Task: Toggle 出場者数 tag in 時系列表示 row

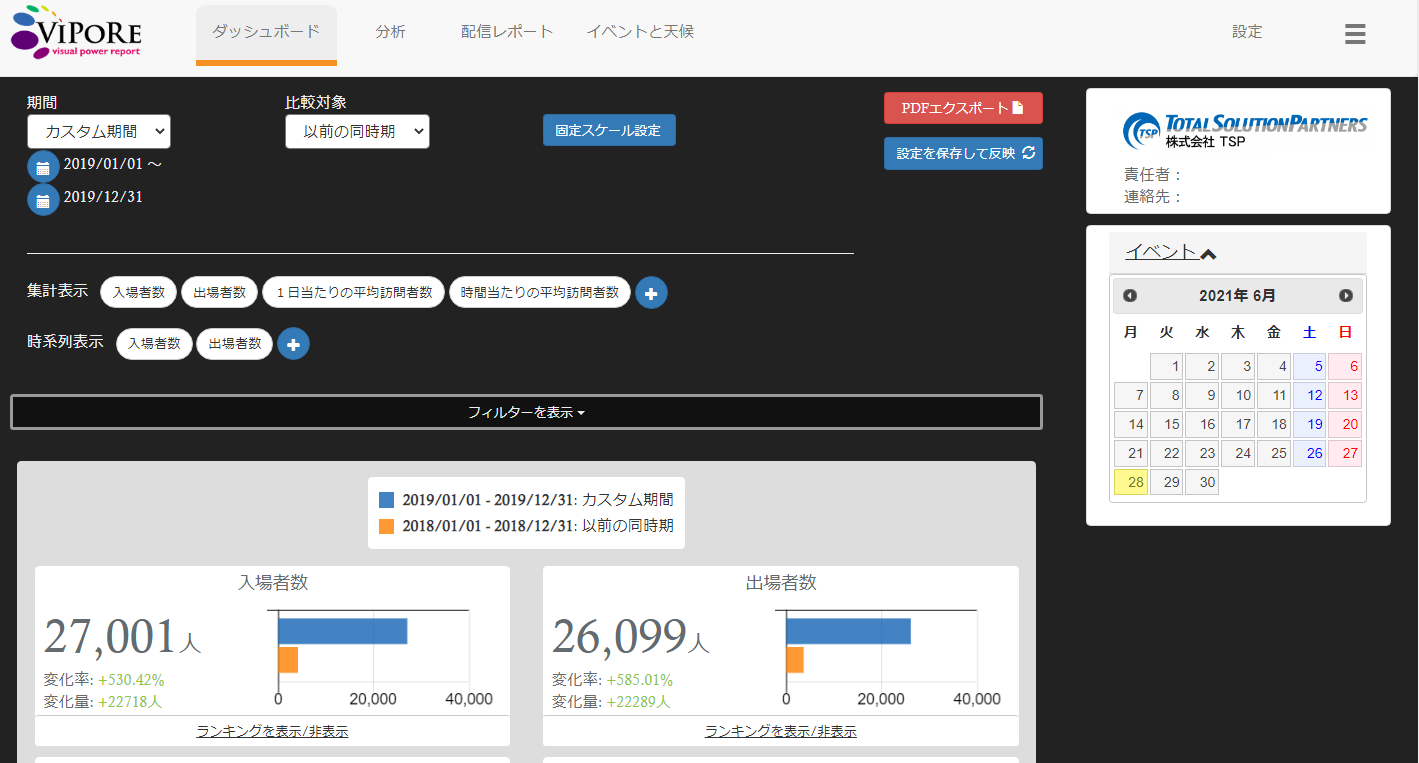Action: (x=234, y=344)
